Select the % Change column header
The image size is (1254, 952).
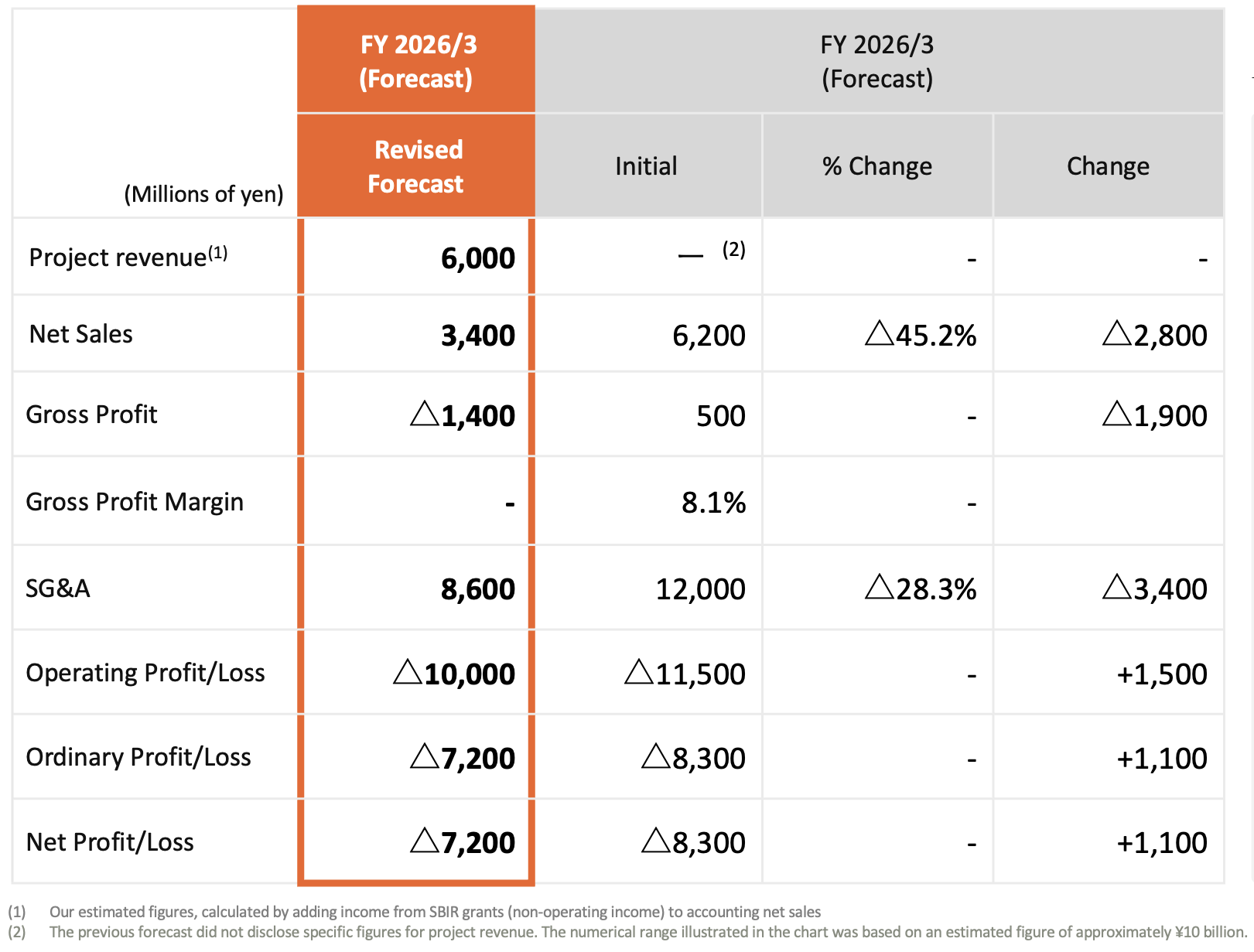876,166
